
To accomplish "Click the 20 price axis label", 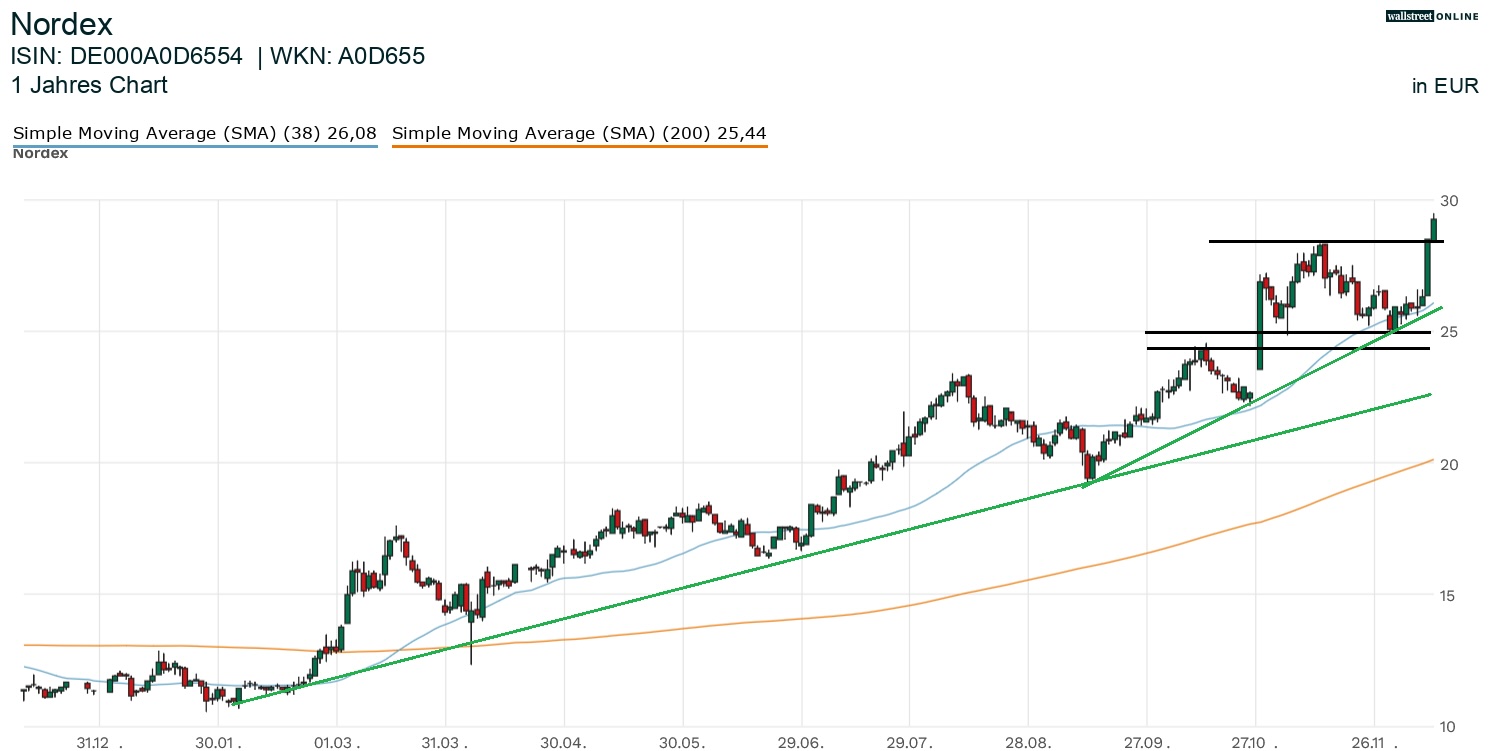I will coord(1449,464).
